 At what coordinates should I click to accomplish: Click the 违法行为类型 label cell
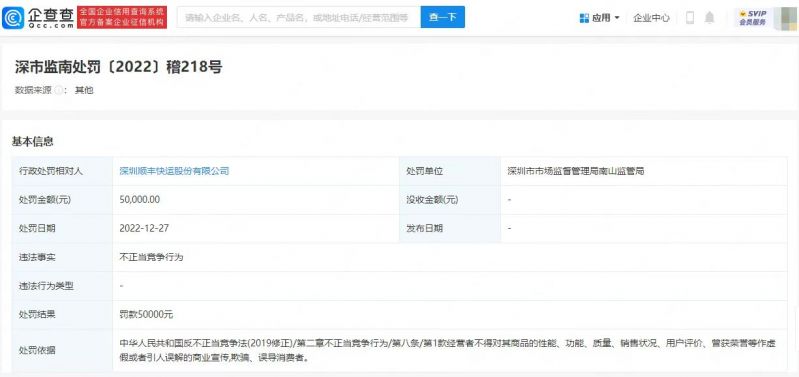point(62,286)
